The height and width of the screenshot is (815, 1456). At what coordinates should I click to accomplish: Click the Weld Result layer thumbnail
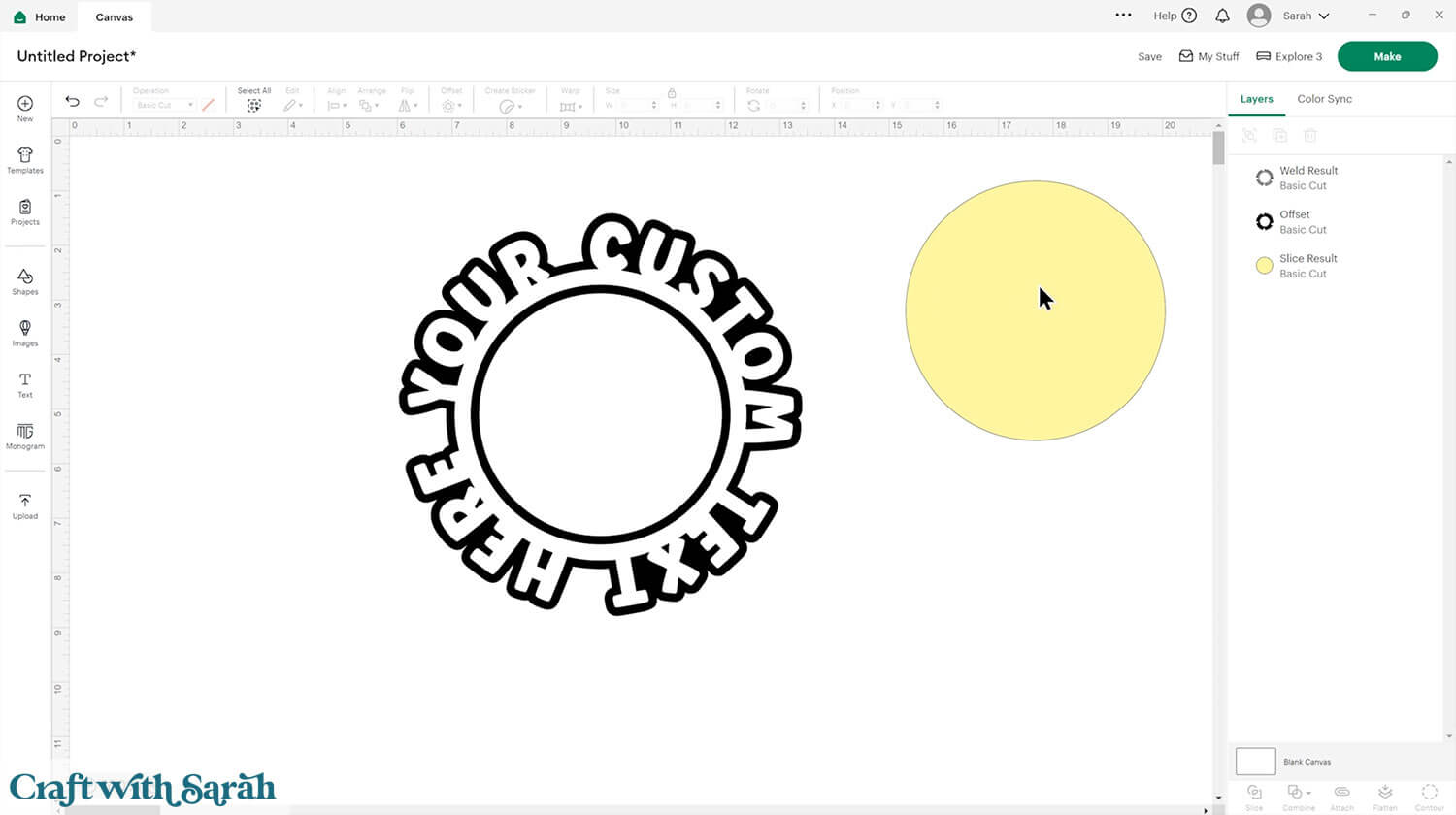pyautogui.click(x=1264, y=178)
